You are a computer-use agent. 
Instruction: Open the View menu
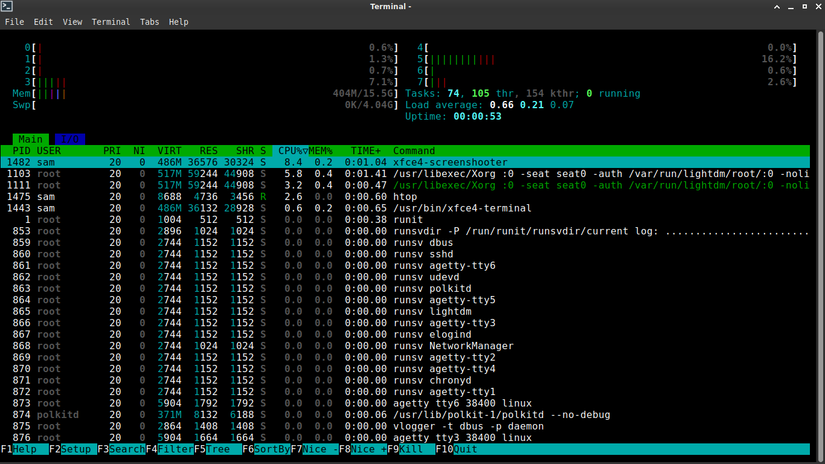point(73,21)
